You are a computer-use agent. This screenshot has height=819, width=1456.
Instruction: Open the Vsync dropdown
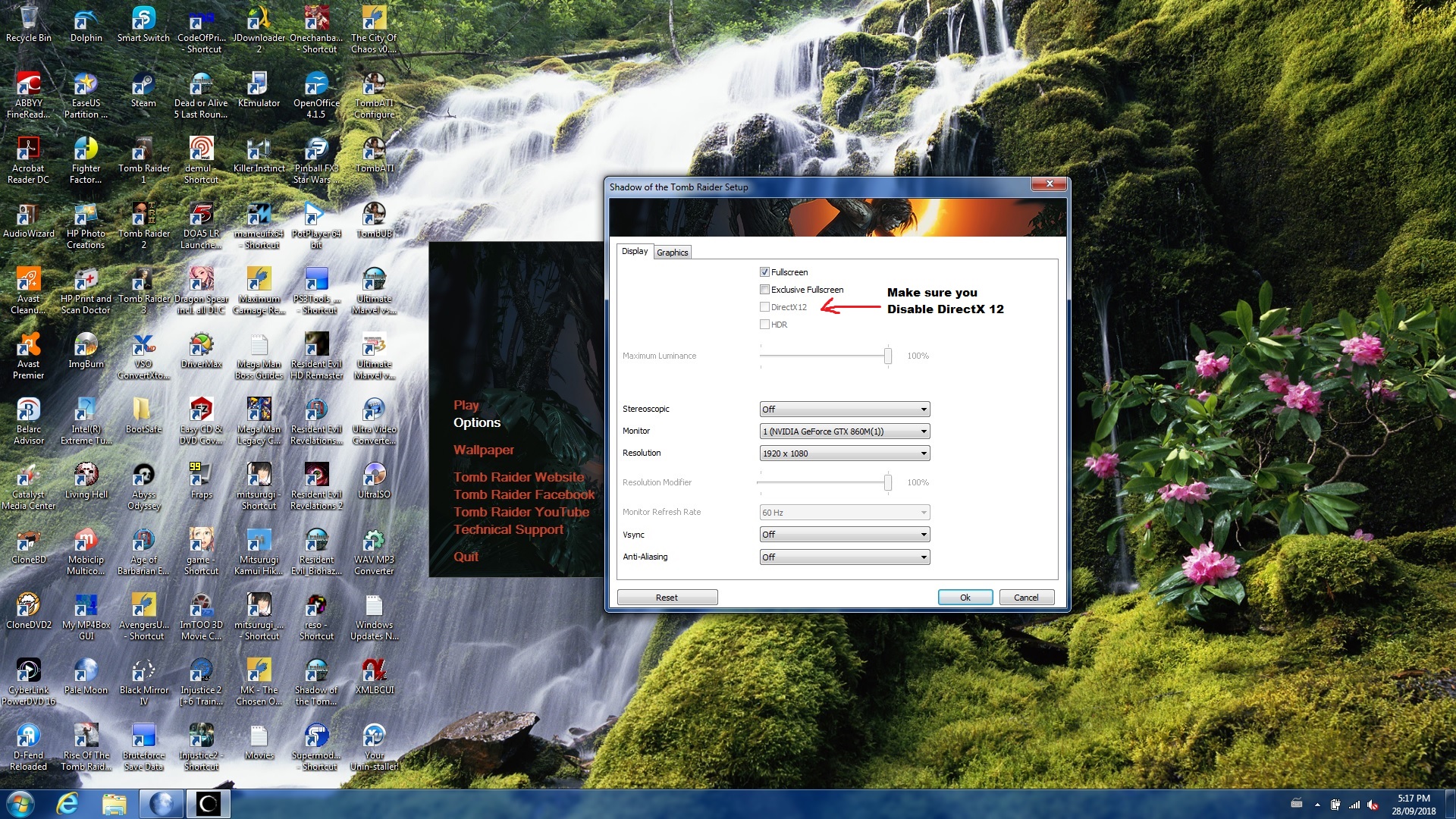(x=844, y=535)
